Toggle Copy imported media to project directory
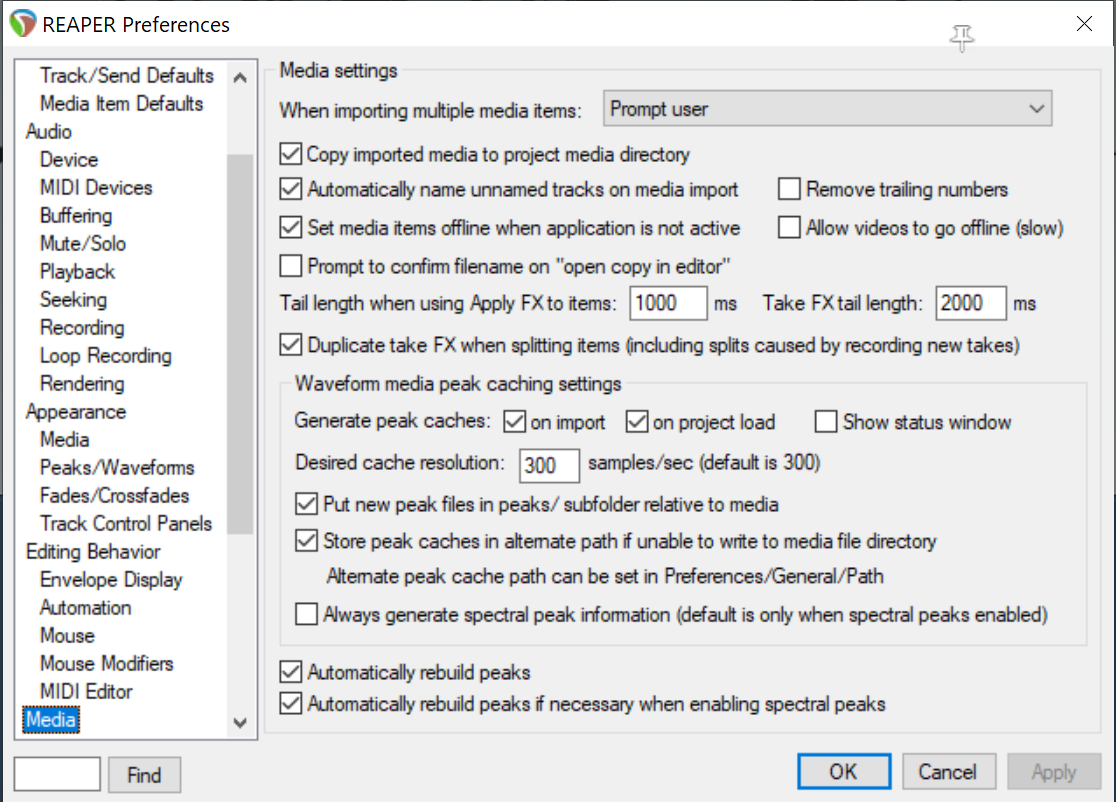 [291, 155]
